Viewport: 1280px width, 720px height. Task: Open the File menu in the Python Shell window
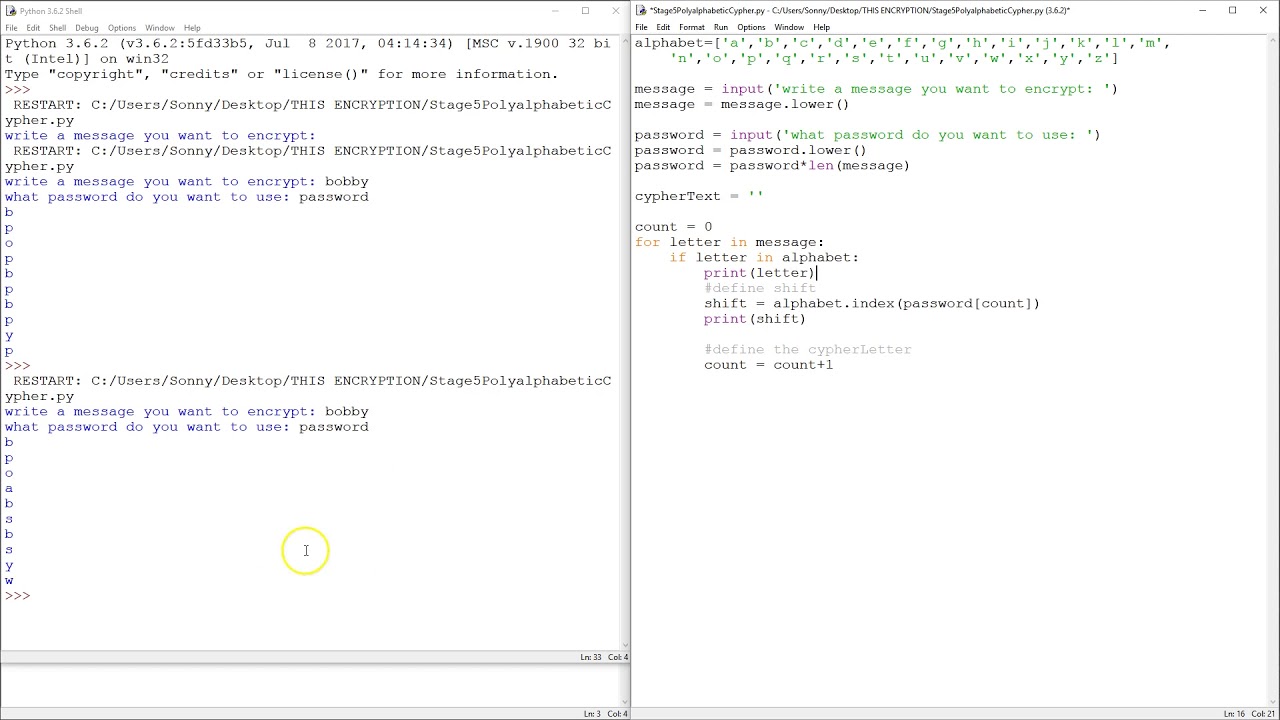(x=11, y=28)
